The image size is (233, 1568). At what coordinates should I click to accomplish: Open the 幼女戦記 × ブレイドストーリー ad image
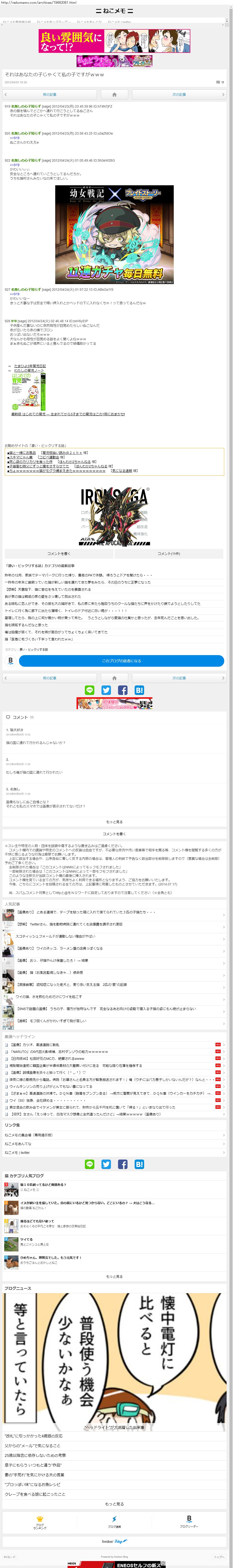(114, 234)
